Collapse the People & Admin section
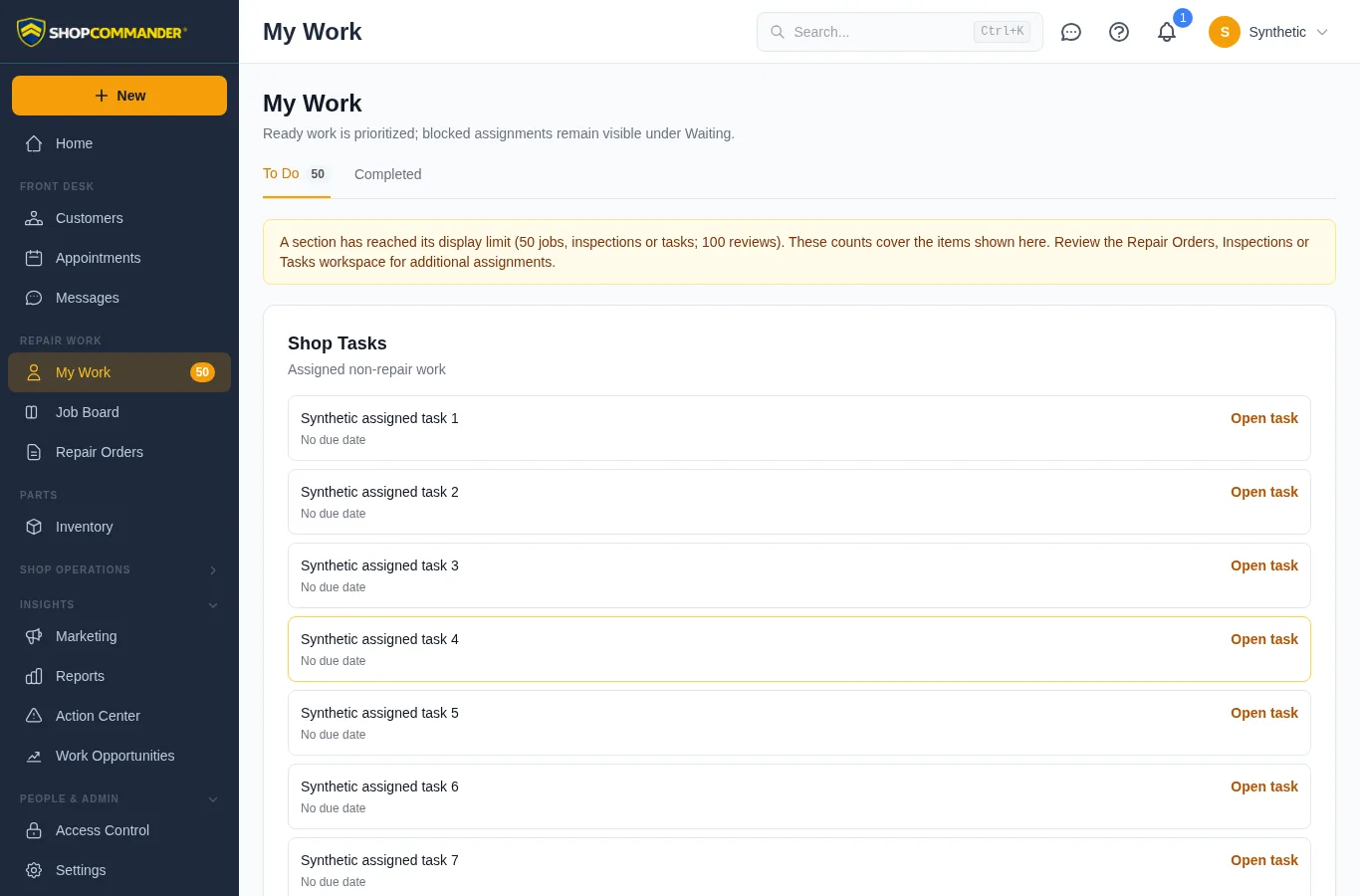The image size is (1360, 896). [x=119, y=798]
